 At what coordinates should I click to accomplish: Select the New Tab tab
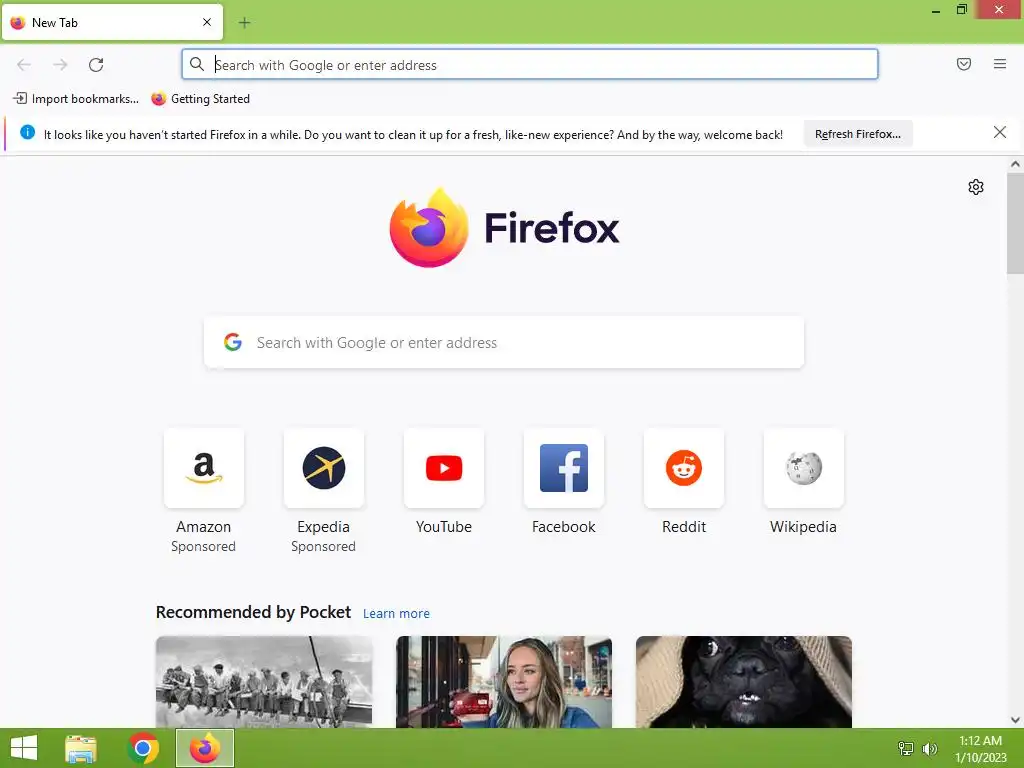pyautogui.click(x=112, y=23)
